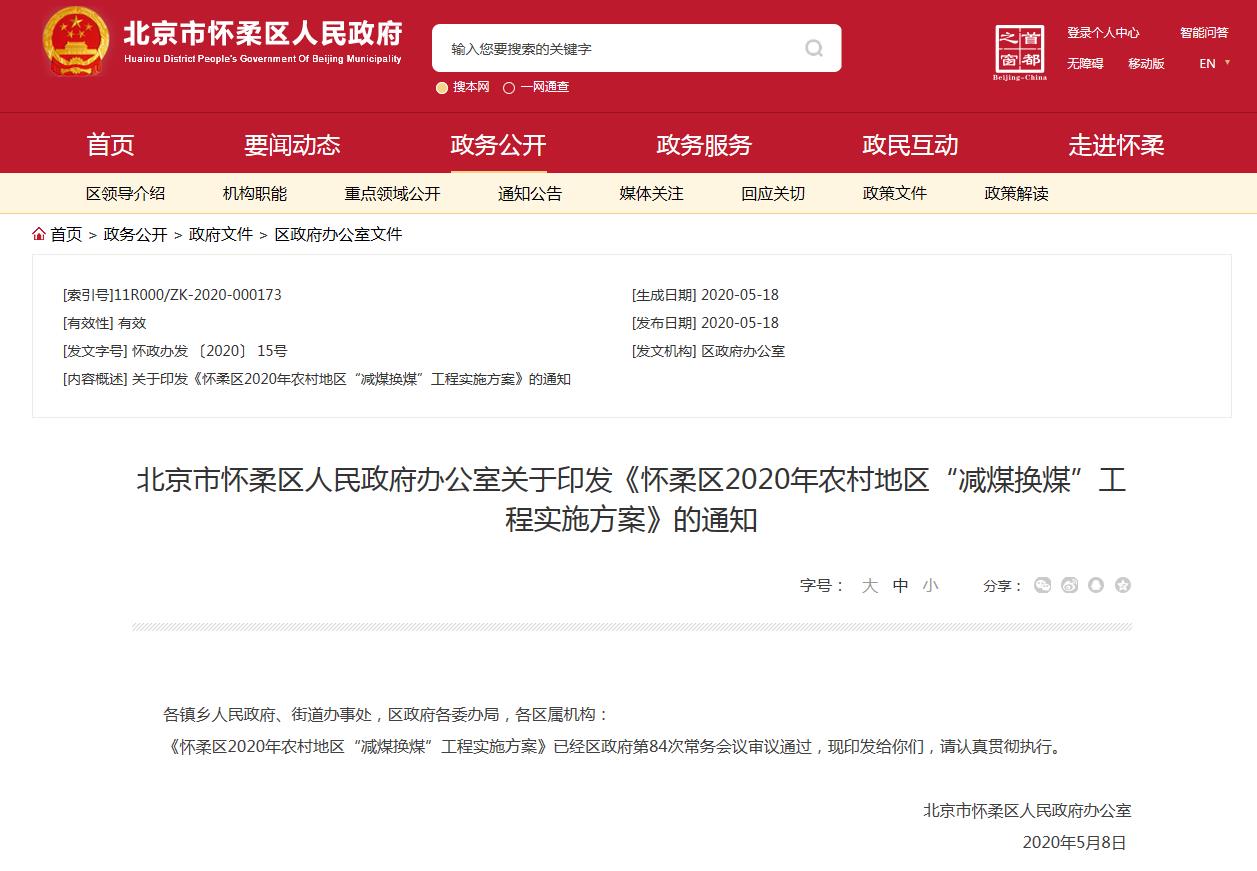Go to 媒体关注 submenu
Image resolution: width=1257 pixels, height=871 pixels.
(651, 194)
